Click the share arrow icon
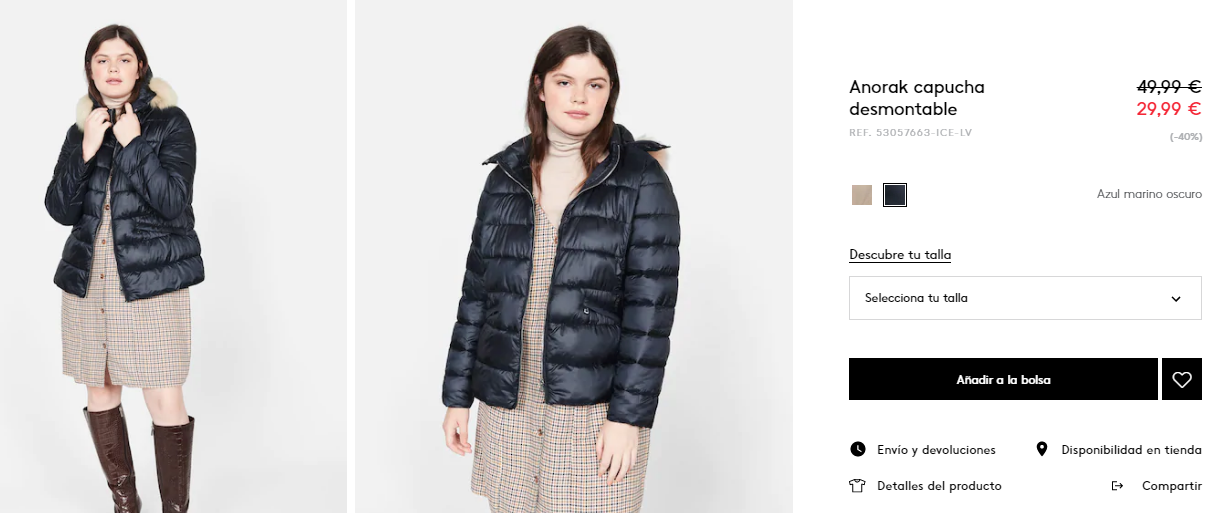 [1118, 486]
